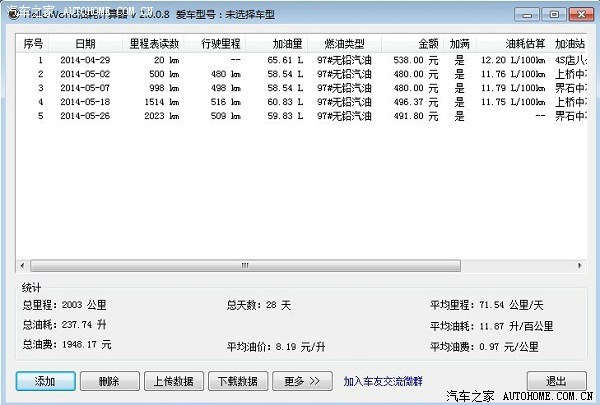Screen dimensions: 600x405
Task: Click the 下载数据 button
Action: (x=237, y=381)
